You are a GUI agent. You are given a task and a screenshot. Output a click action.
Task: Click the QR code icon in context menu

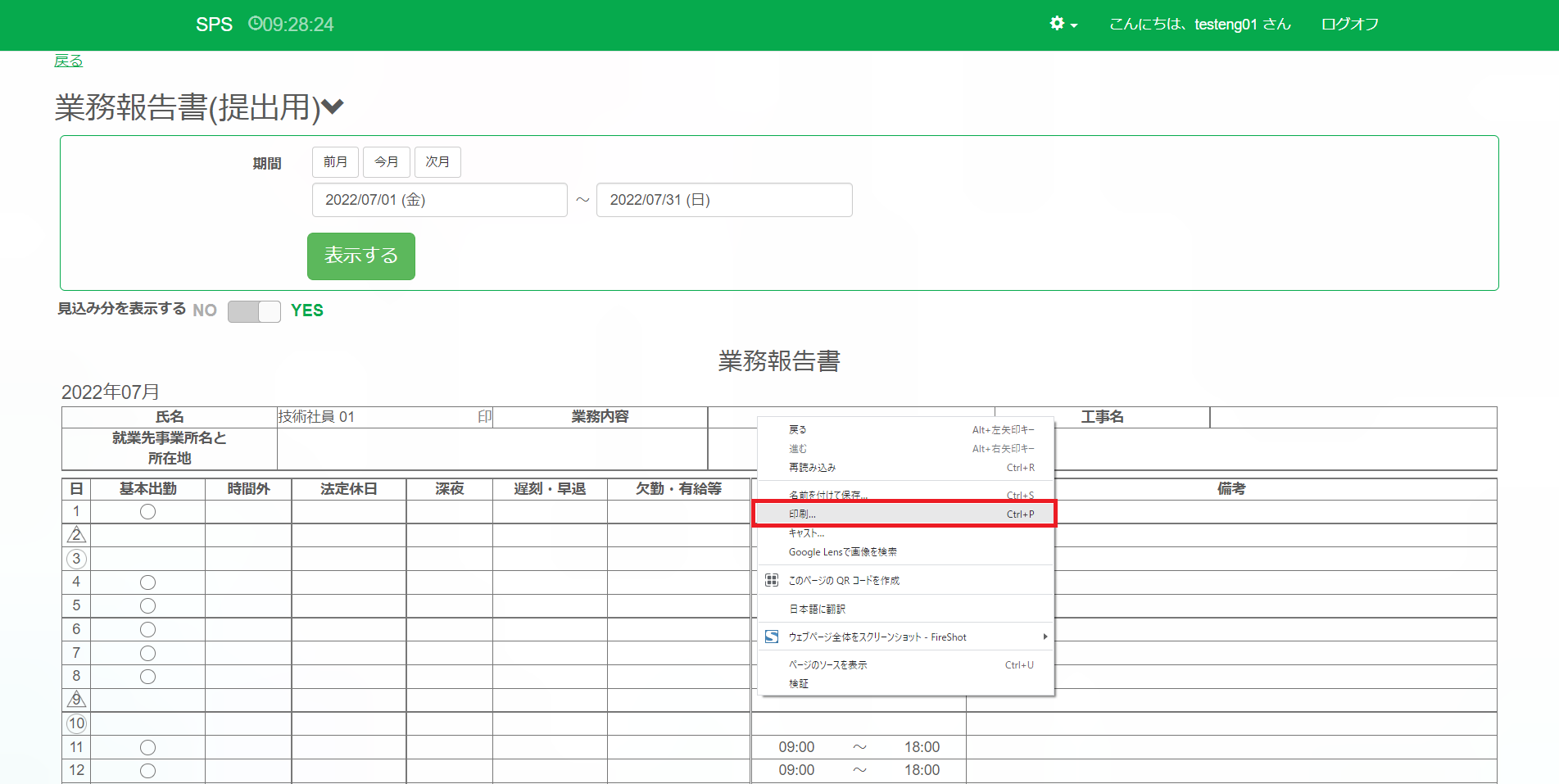[771, 580]
